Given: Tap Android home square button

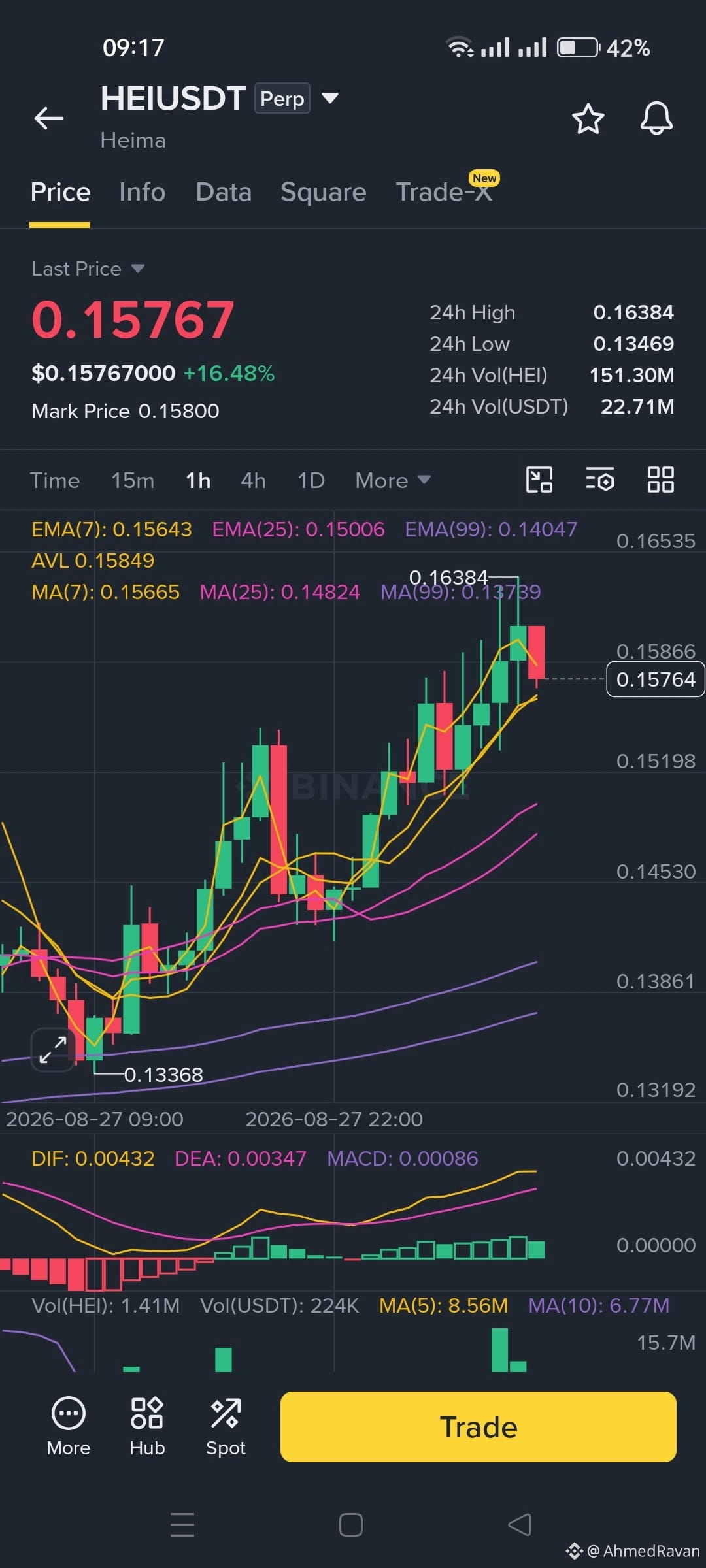Looking at the screenshot, I should click(x=351, y=1525).
